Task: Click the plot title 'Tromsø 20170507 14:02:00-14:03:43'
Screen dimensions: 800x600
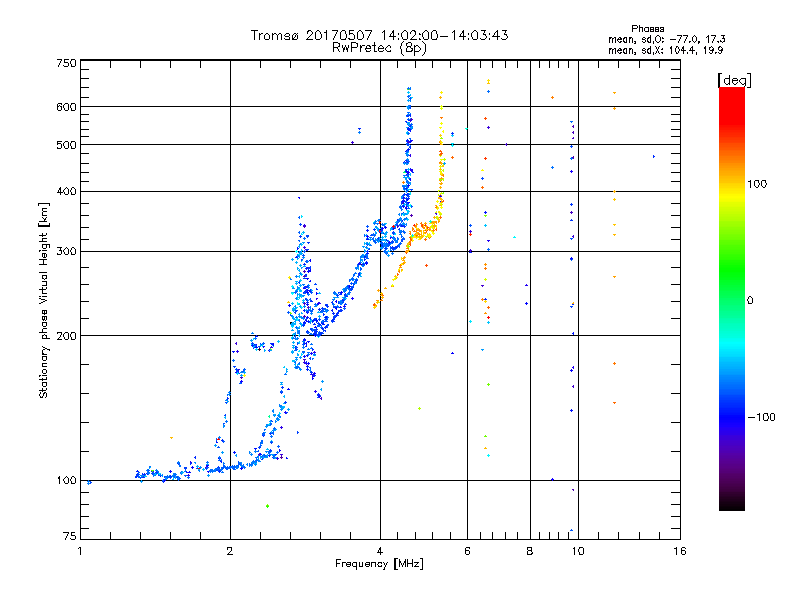Action: click(x=379, y=35)
